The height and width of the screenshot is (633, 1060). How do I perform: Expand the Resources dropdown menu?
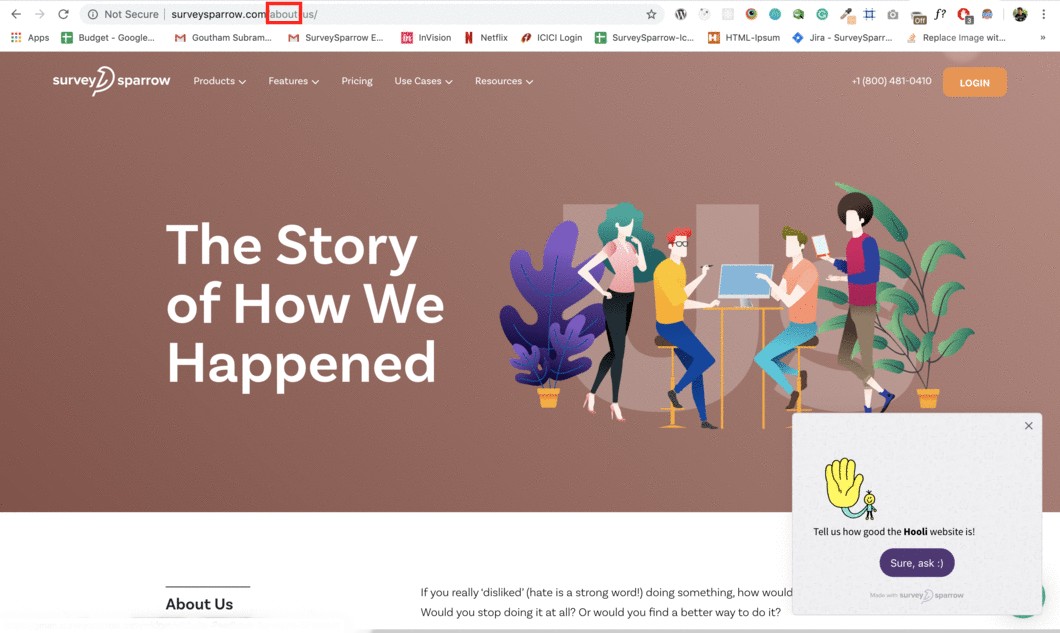[x=504, y=81]
